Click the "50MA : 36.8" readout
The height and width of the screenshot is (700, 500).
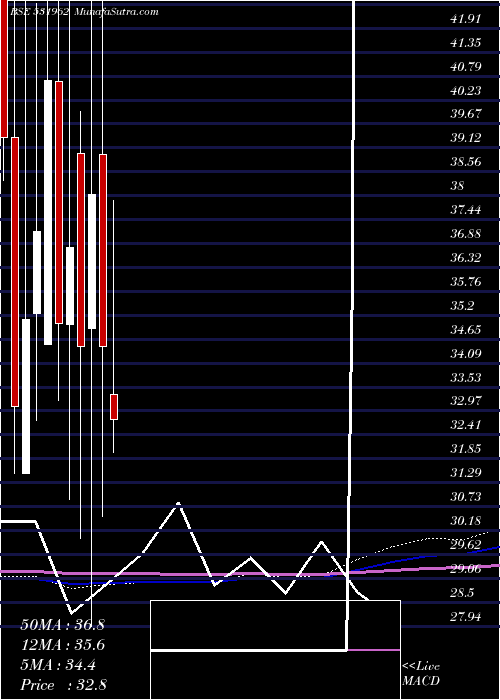point(62,625)
